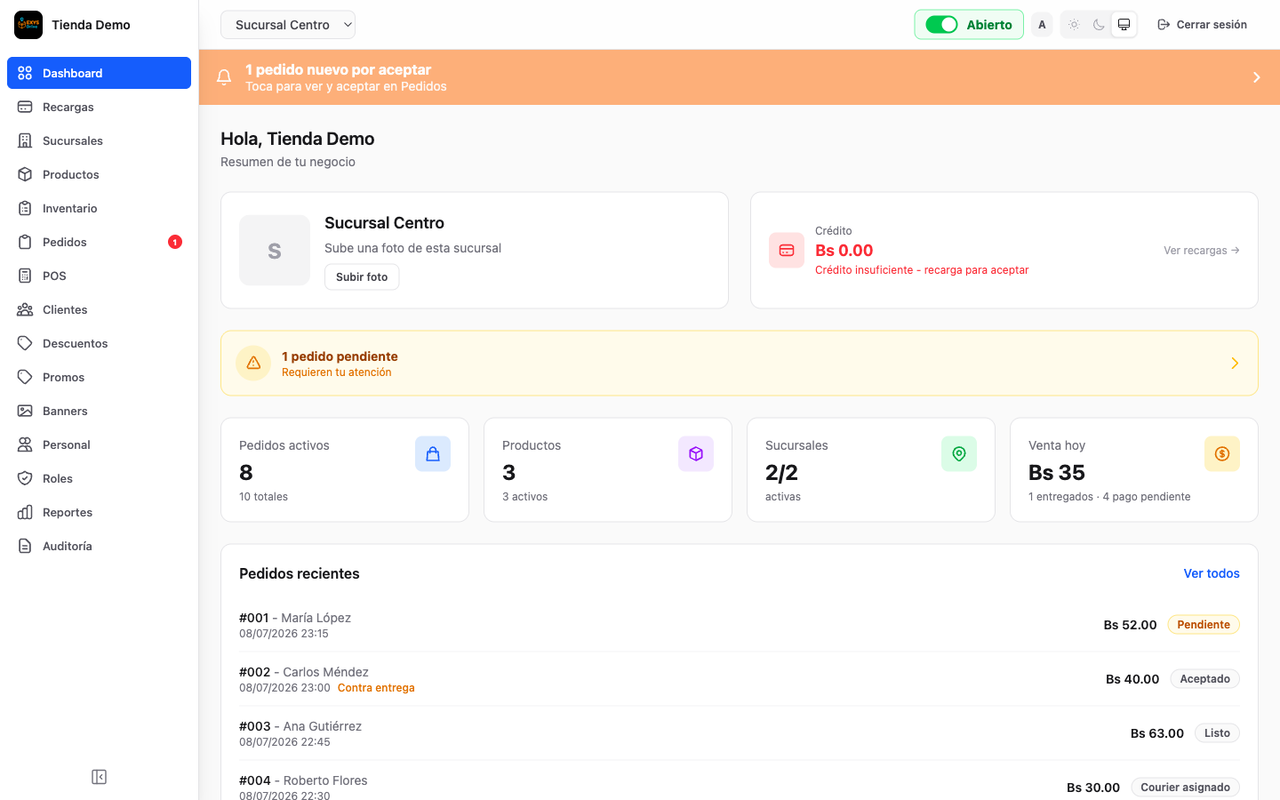
Task: Switch to dark theme moon icon
Action: tap(1099, 25)
